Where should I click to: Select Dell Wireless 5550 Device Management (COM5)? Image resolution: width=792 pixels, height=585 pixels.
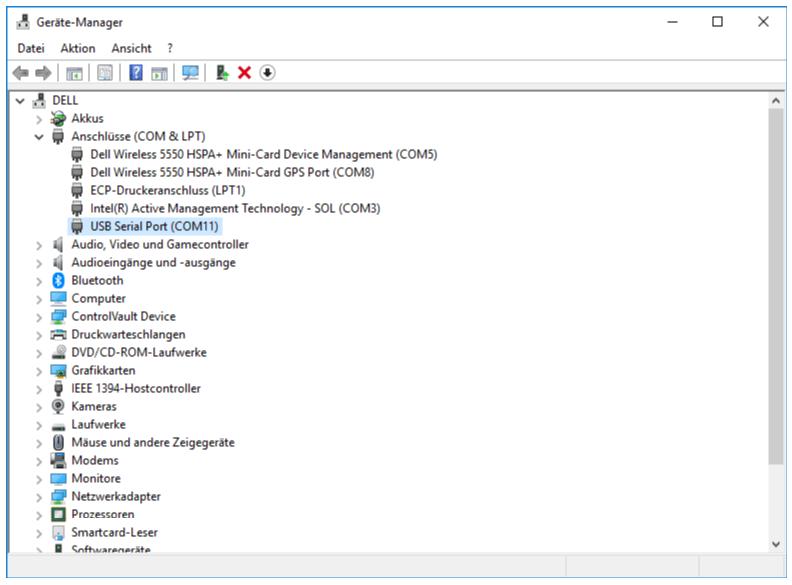pos(264,154)
